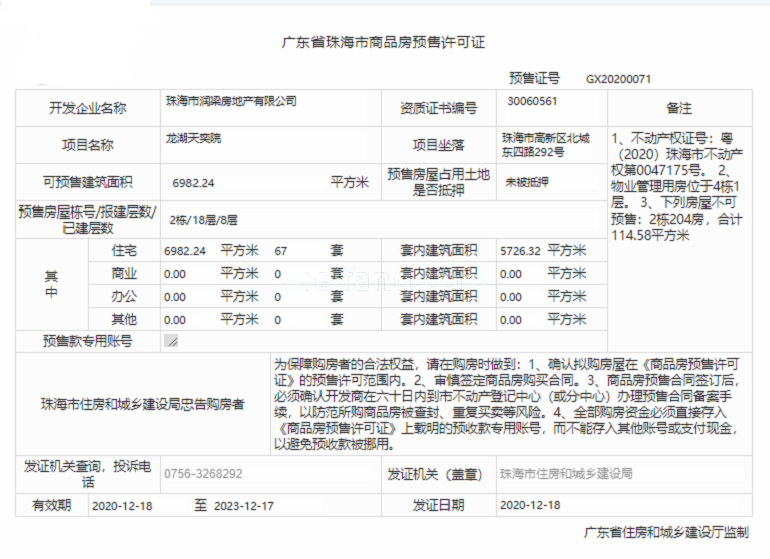Click interior area value 5726.32
This screenshot has width=770, height=559.
[520, 251]
